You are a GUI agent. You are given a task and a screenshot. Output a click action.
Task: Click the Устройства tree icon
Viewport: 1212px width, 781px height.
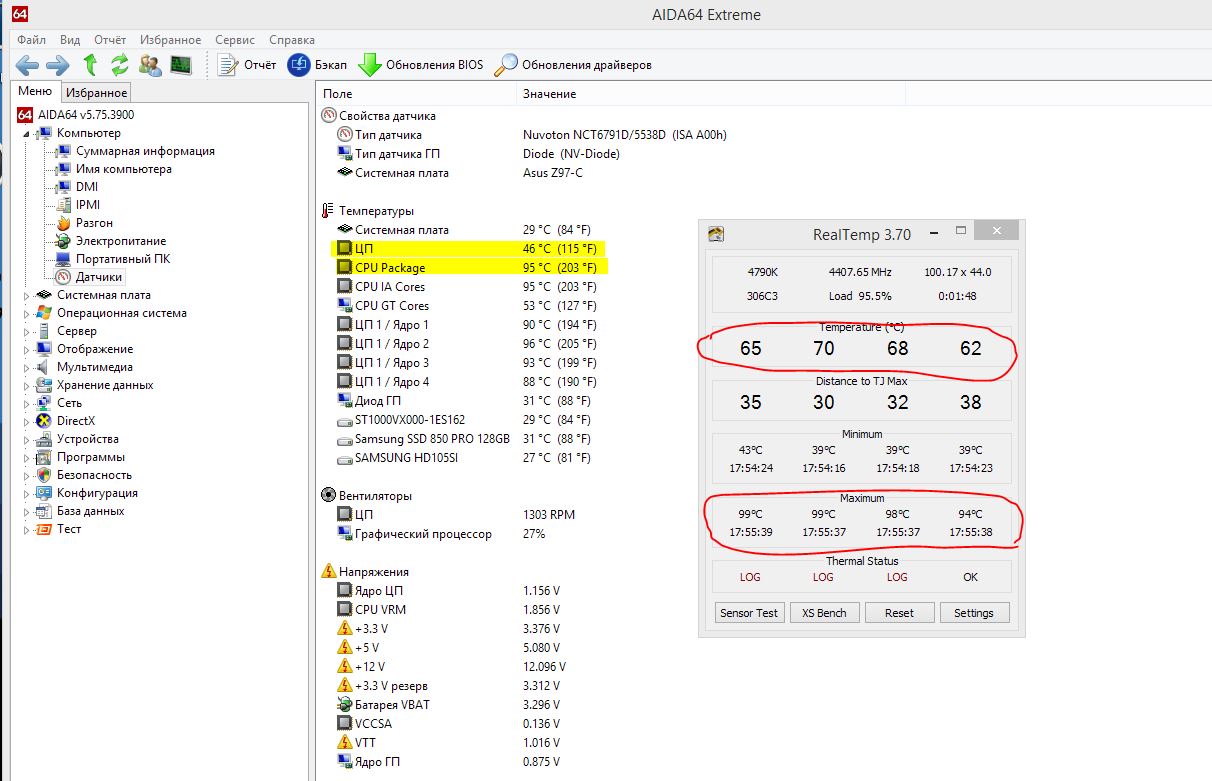(x=43, y=439)
